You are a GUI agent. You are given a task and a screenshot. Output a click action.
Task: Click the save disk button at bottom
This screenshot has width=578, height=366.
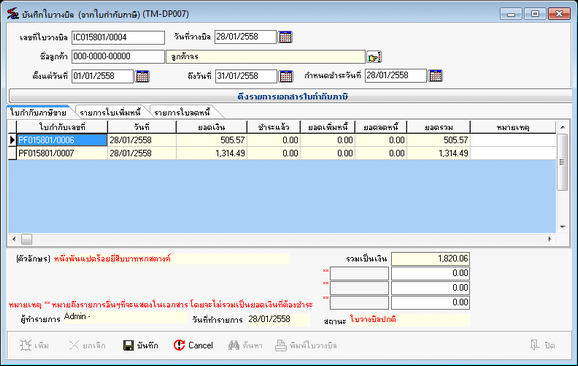click(140, 345)
